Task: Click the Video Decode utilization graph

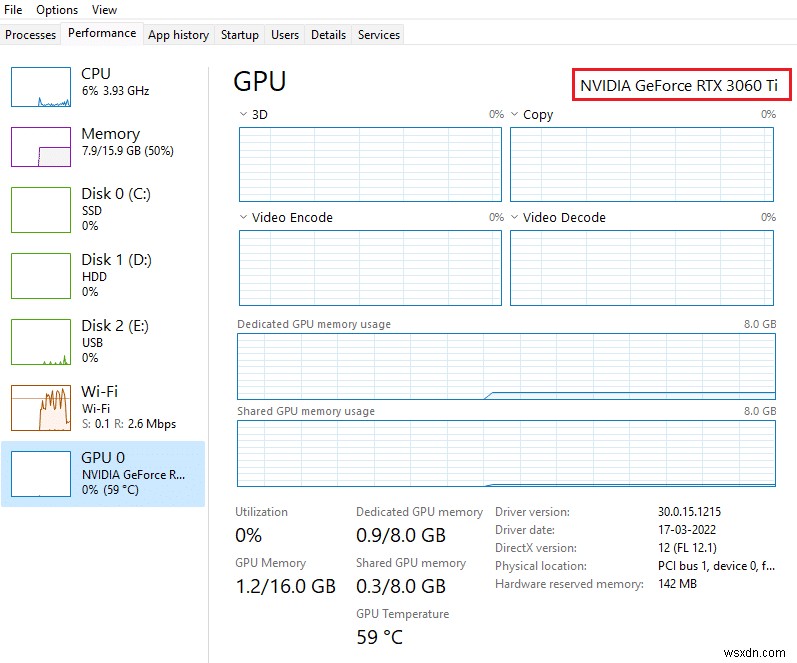Action: click(x=642, y=268)
